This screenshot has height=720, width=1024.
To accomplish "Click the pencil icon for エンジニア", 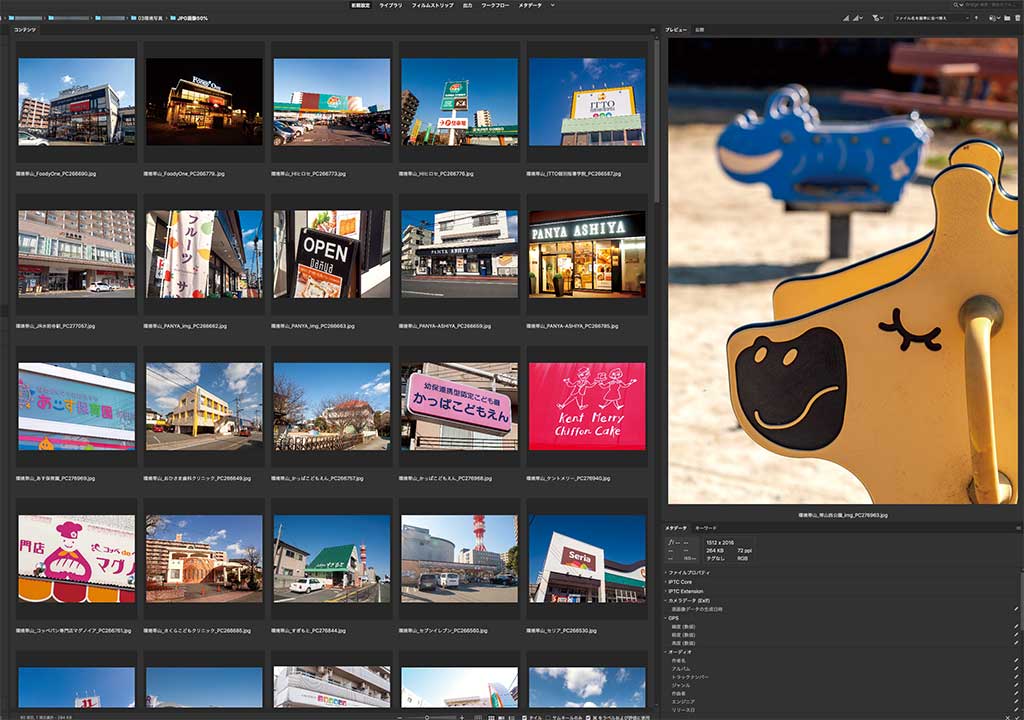I will coord(1016,702).
